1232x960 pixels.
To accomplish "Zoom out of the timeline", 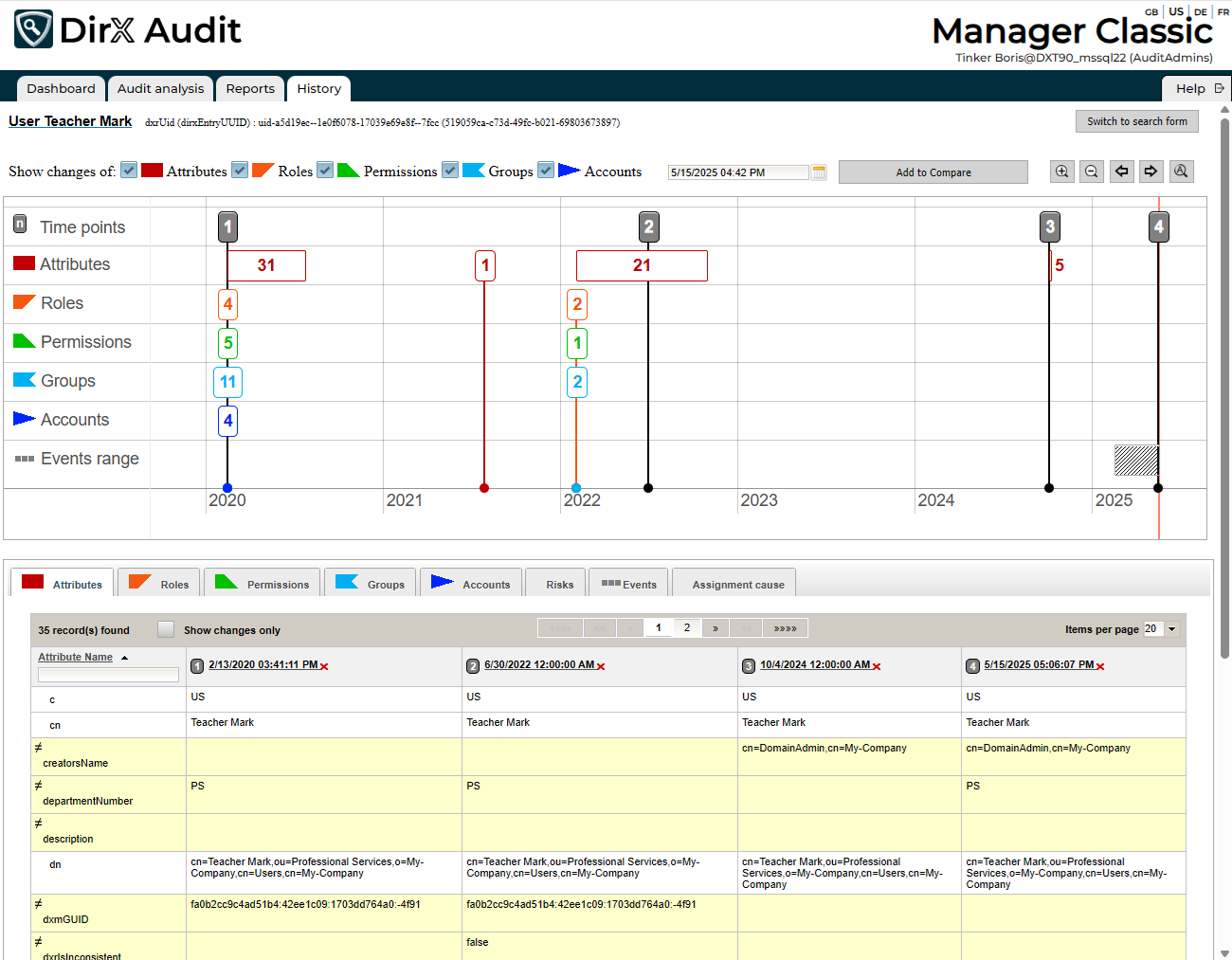I will tap(1092, 171).
